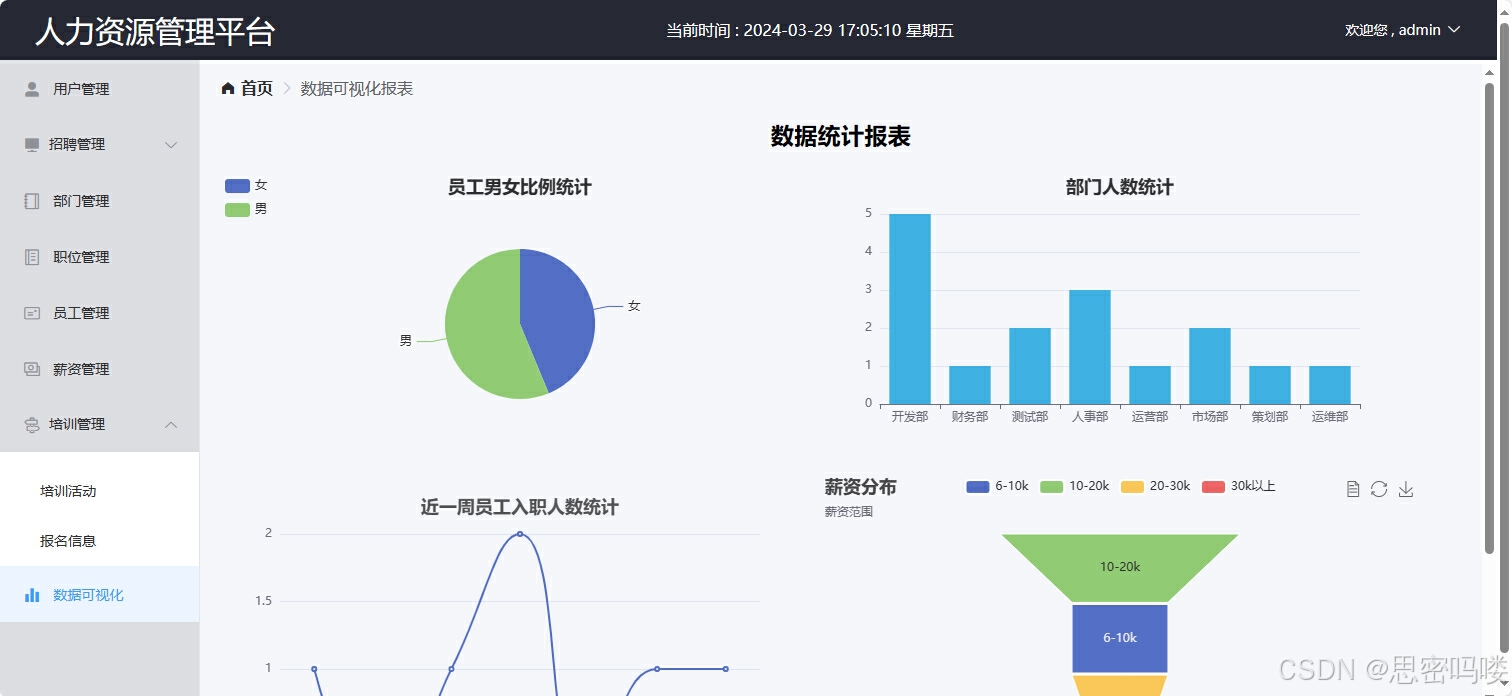
Task: Click the 开发部 bar
Action: [x=910, y=309]
